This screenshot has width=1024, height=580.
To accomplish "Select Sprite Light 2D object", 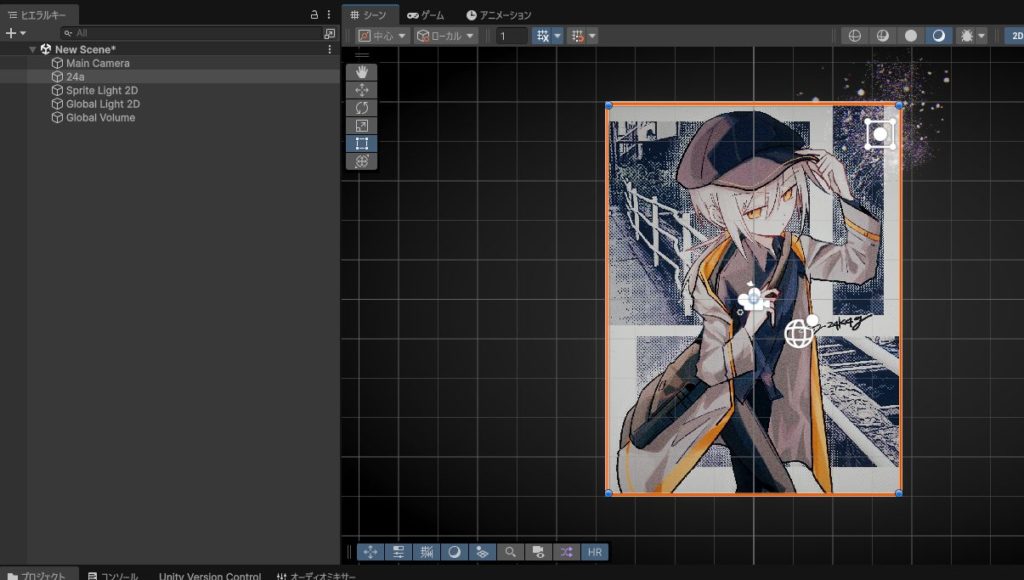I will pyautogui.click(x=102, y=90).
